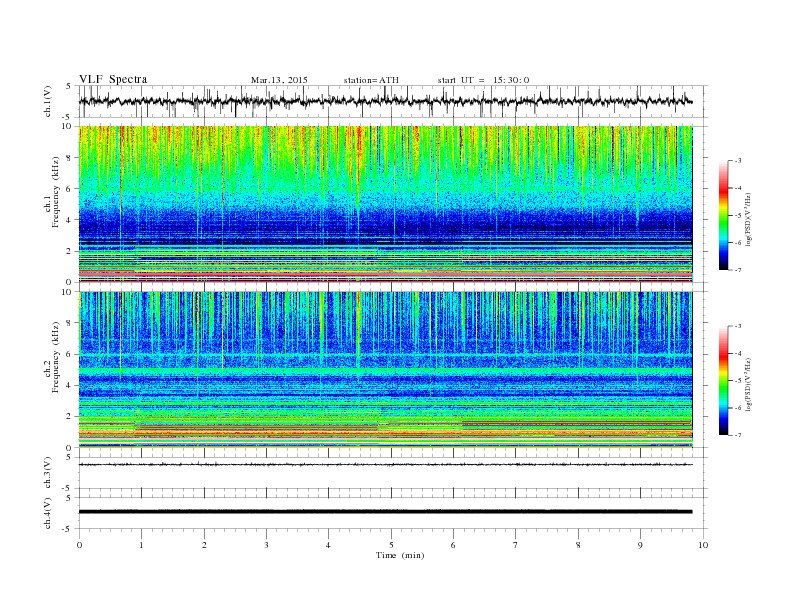Click the ch.1 spectrogram color scale bar
The image size is (792, 612).
pos(723,215)
